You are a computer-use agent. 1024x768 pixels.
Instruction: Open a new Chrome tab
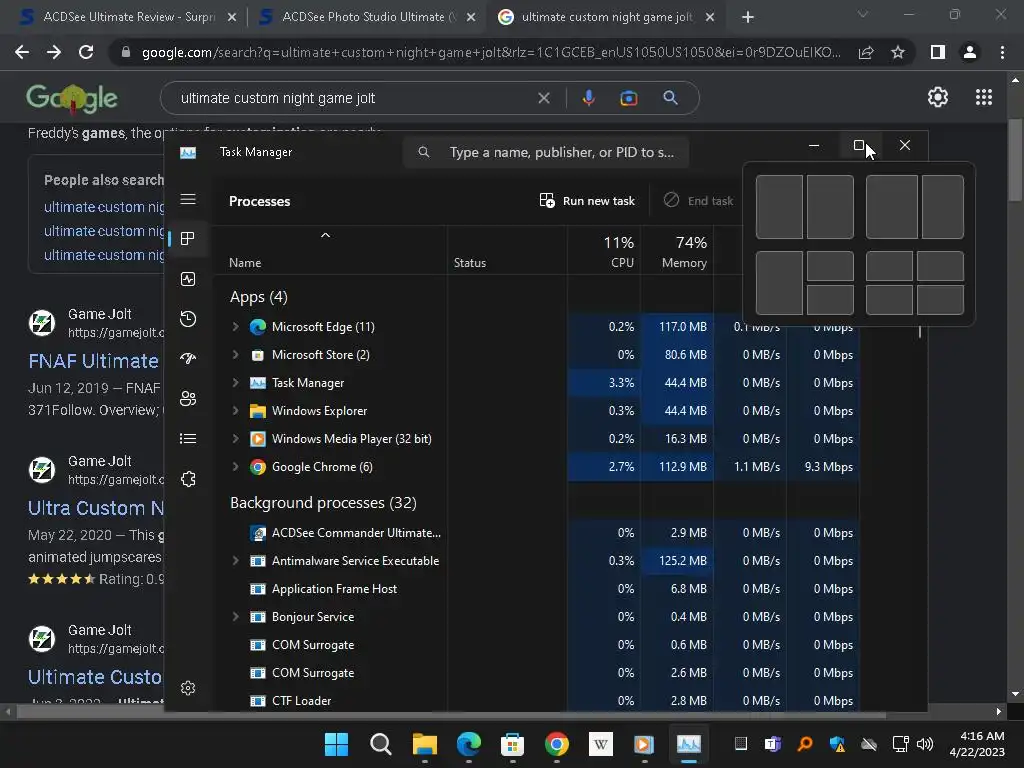748,18
